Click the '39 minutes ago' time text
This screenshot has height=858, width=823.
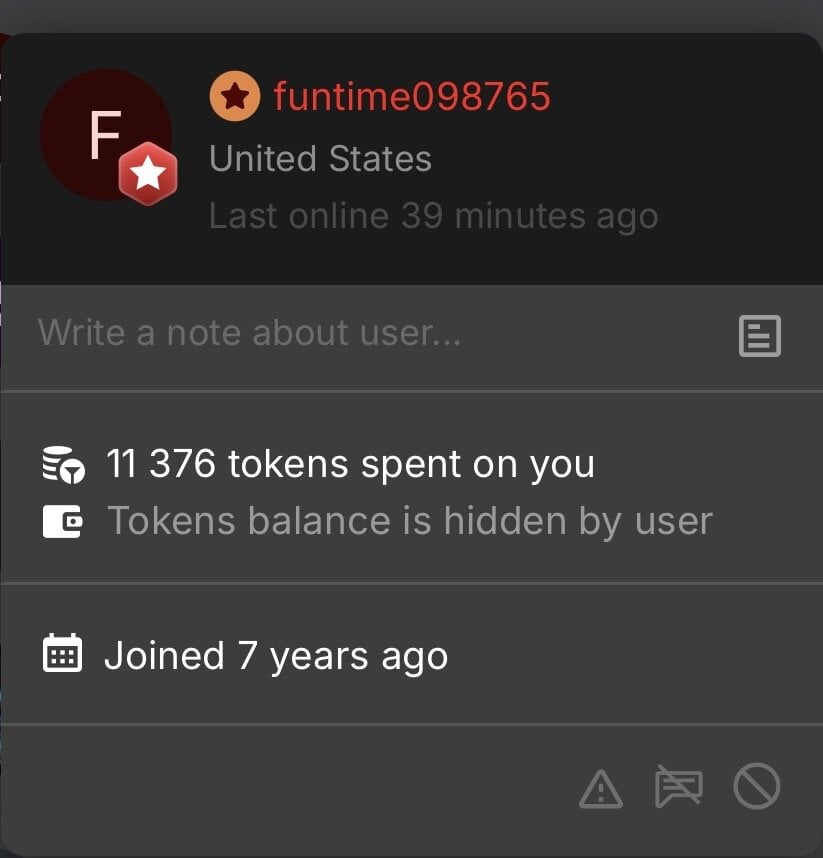point(529,216)
